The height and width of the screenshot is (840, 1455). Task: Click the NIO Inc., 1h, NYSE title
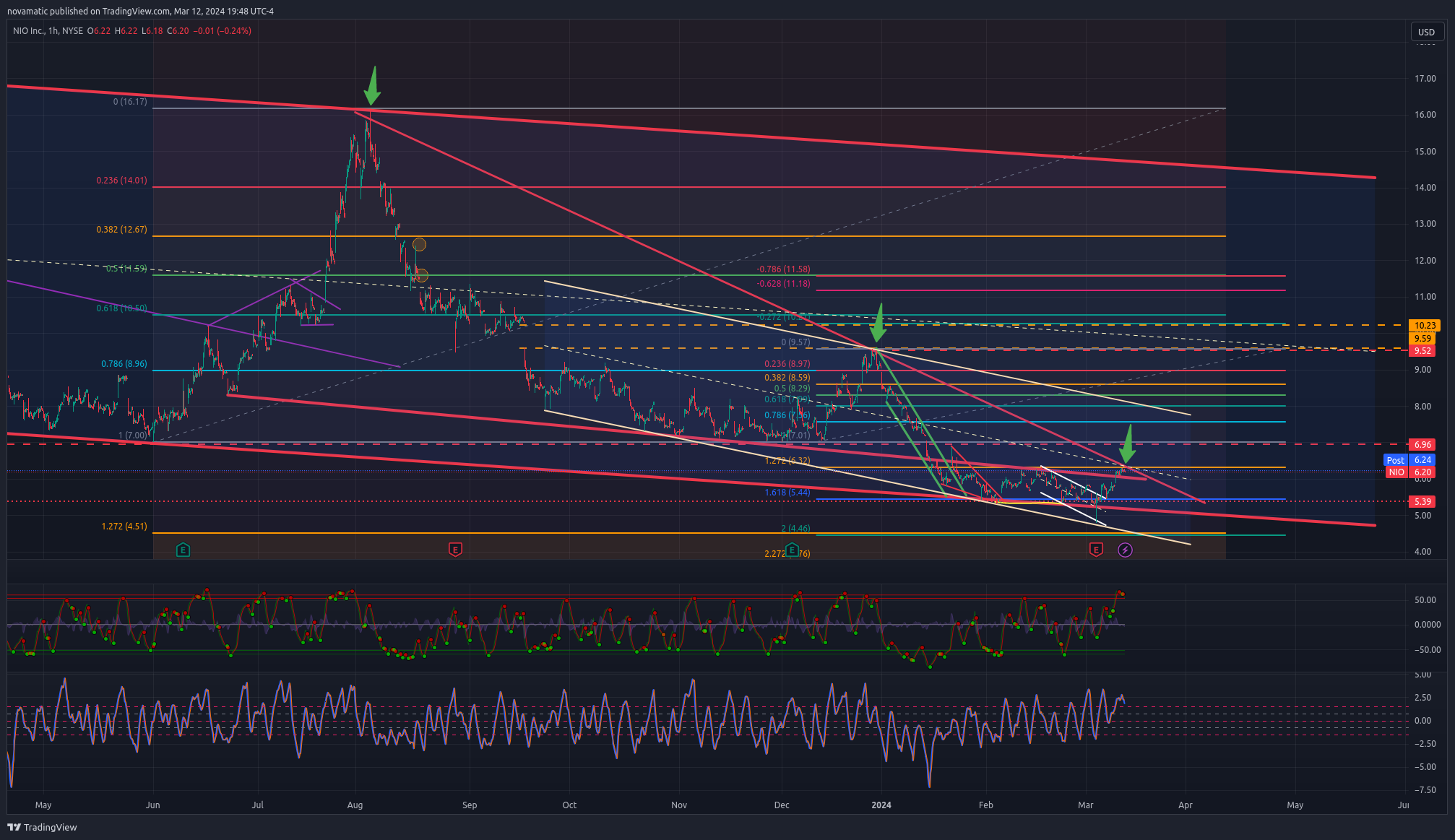tap(48, 31)
